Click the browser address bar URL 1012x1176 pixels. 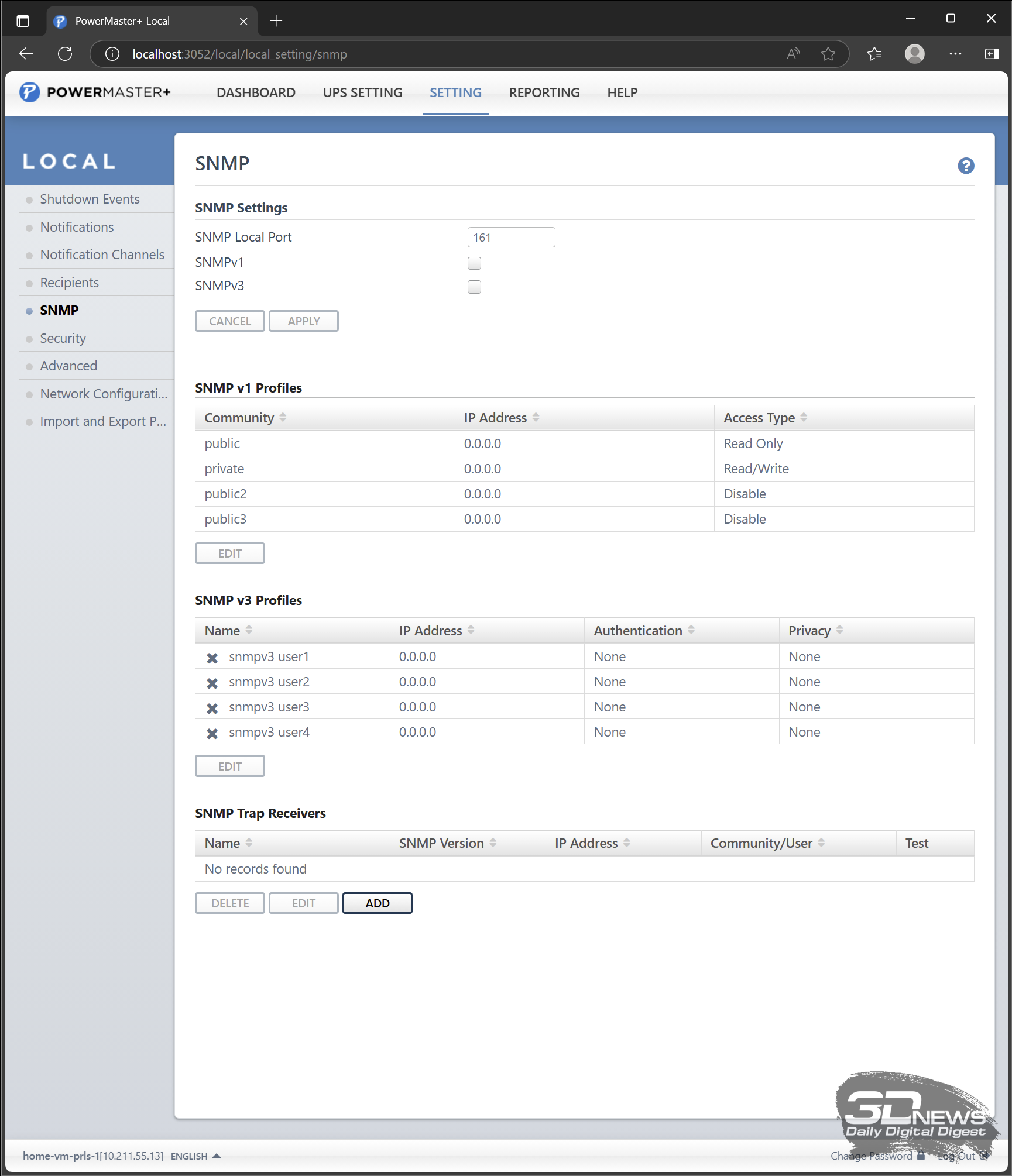coord(240,54)
